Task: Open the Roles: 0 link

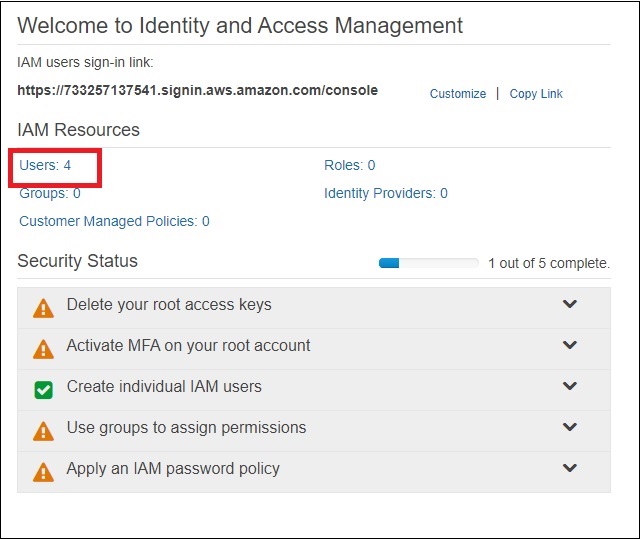Action: [349, 165]
